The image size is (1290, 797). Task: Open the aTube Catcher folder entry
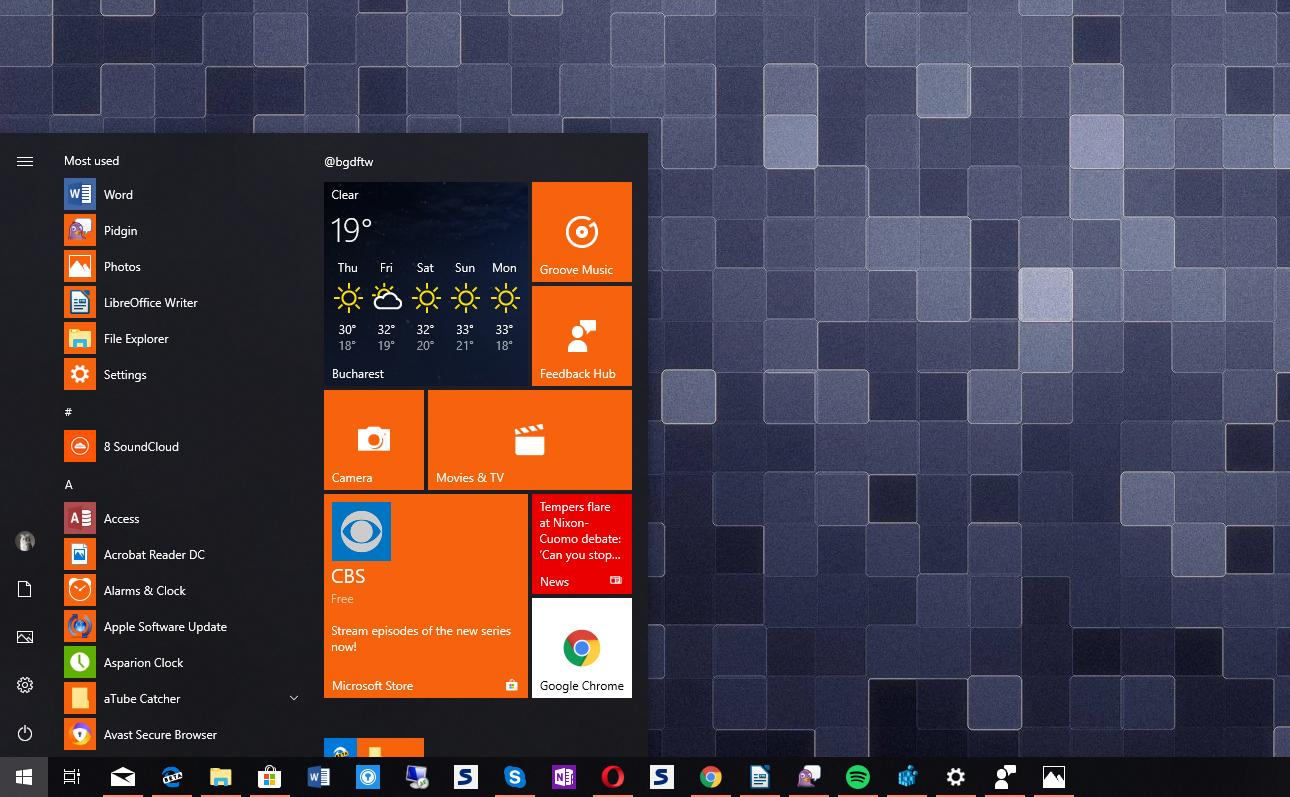point(182,699)
